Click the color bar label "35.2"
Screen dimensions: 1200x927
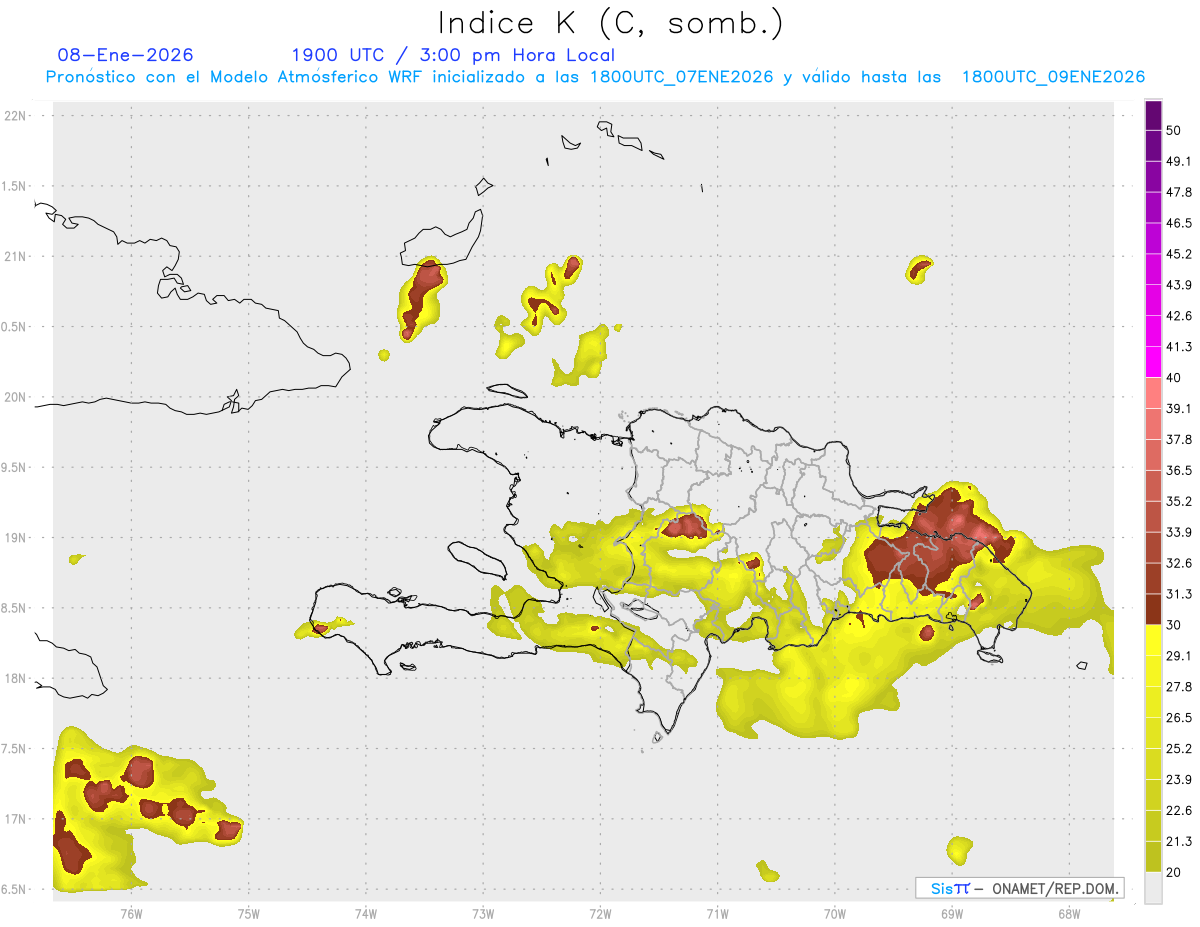1179,501
